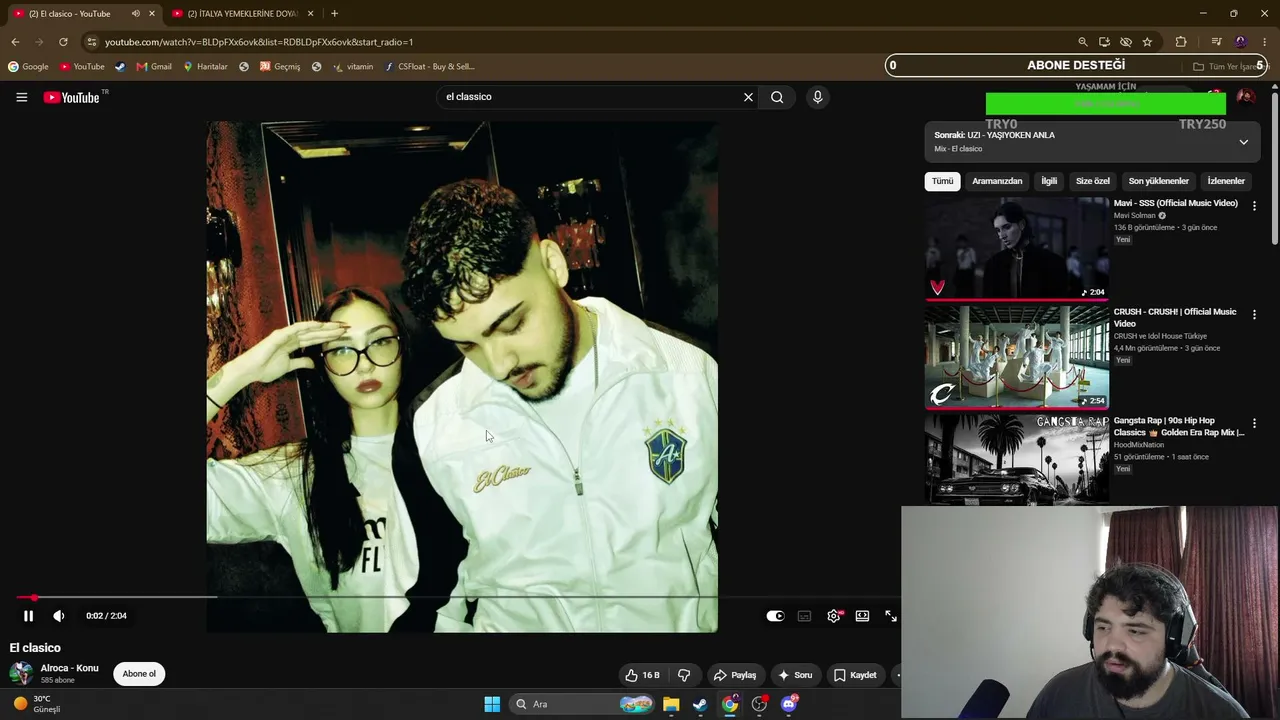Open the Windows Start menu
The height and width of the screenshot is (720, 1280).
492,704
